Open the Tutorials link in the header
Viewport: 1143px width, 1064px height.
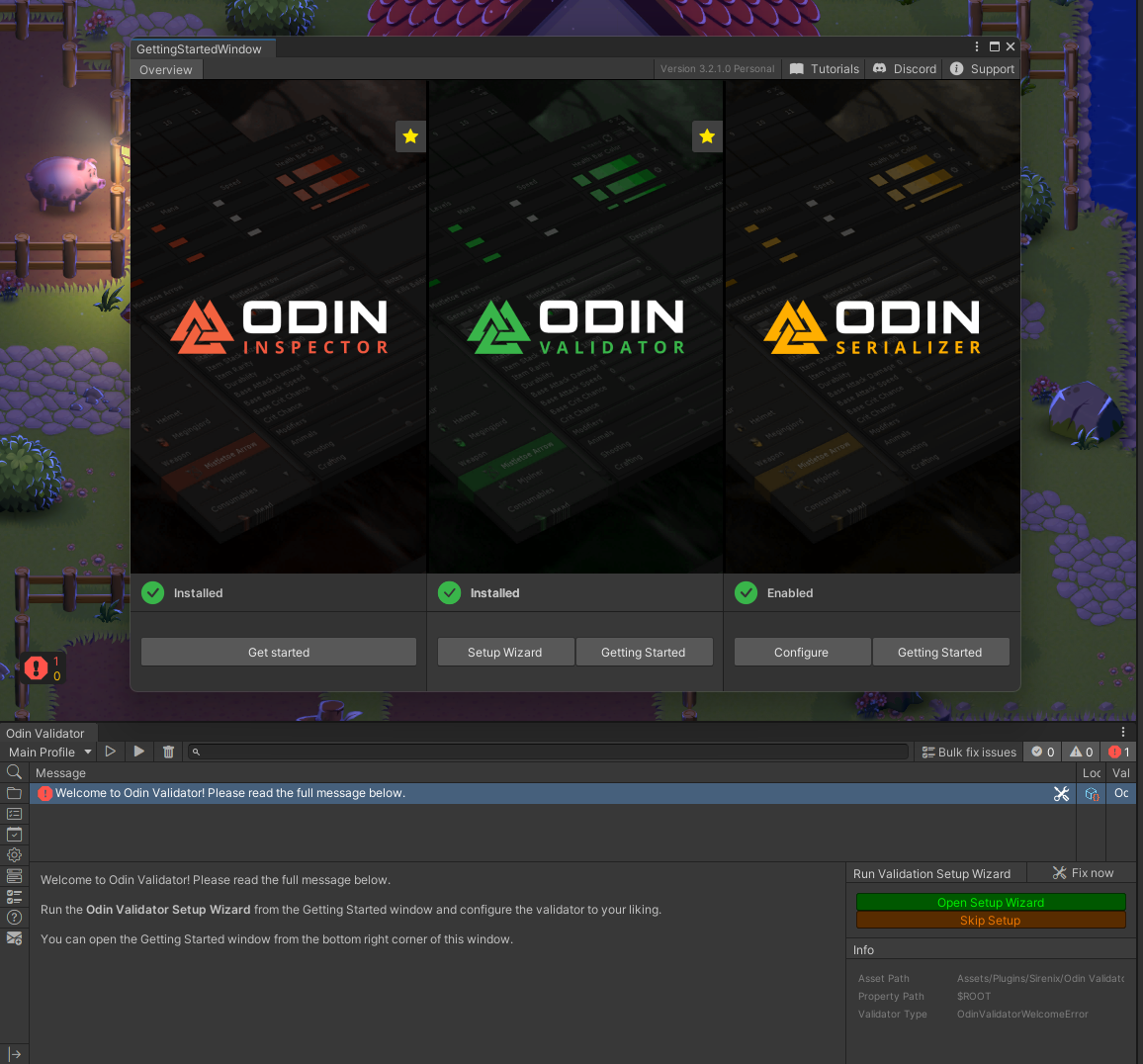click(x=825, y=69)
